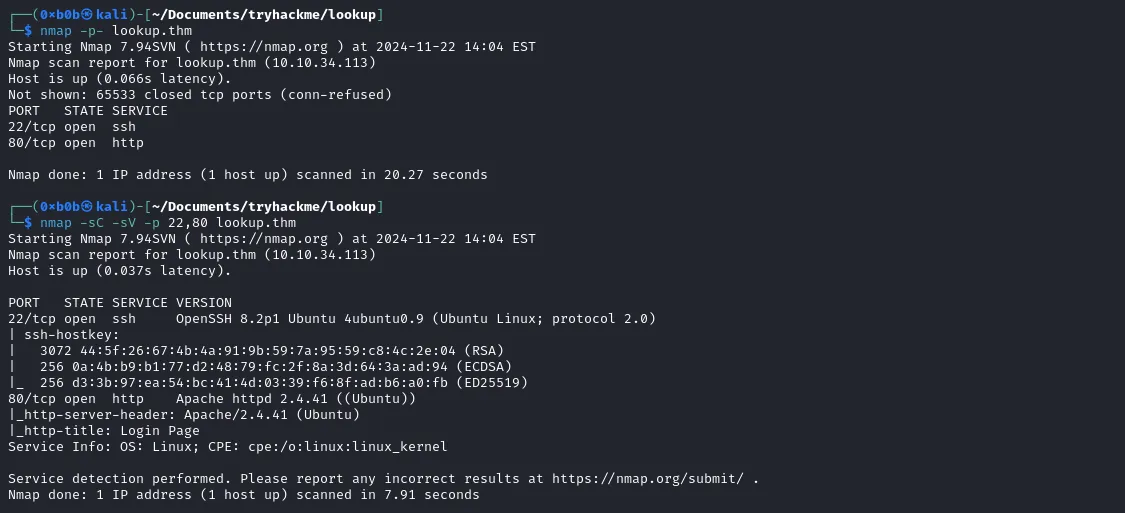Click the 'Not shown: 65533 closed tcp ports' line
Viewport: 1125px width, 513px height.
[200, 95]
